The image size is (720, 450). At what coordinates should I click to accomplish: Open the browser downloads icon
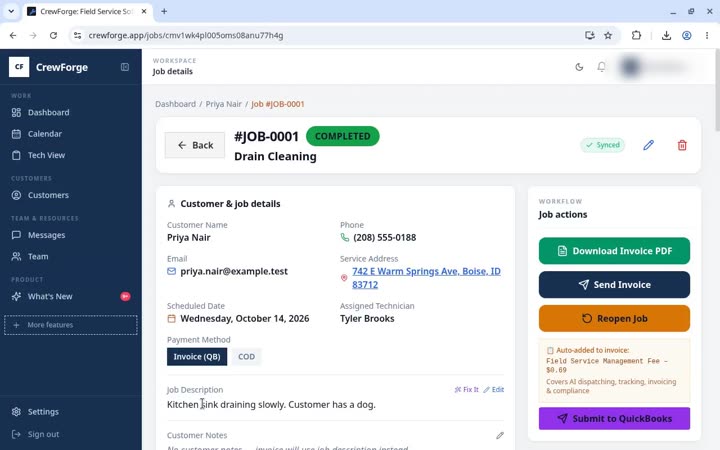point(666,35)
